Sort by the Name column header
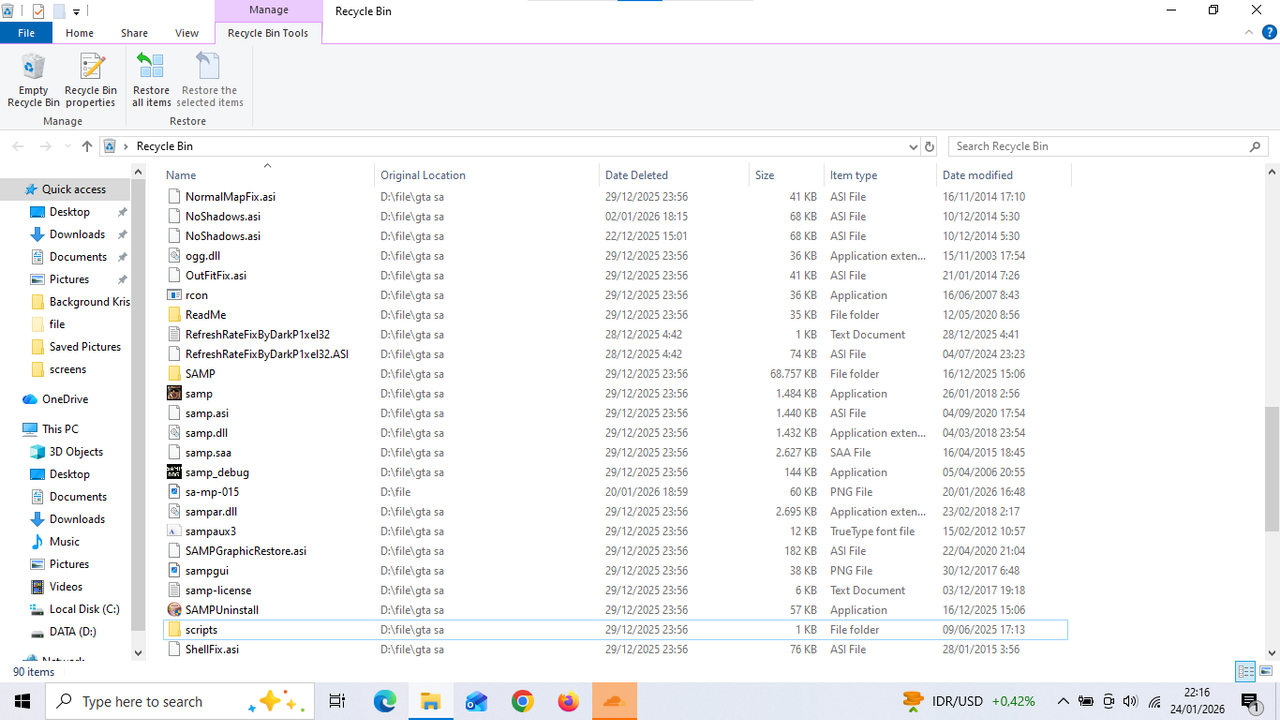Image resolution: width=1280 pixels, height=720 pixels. 268,175
